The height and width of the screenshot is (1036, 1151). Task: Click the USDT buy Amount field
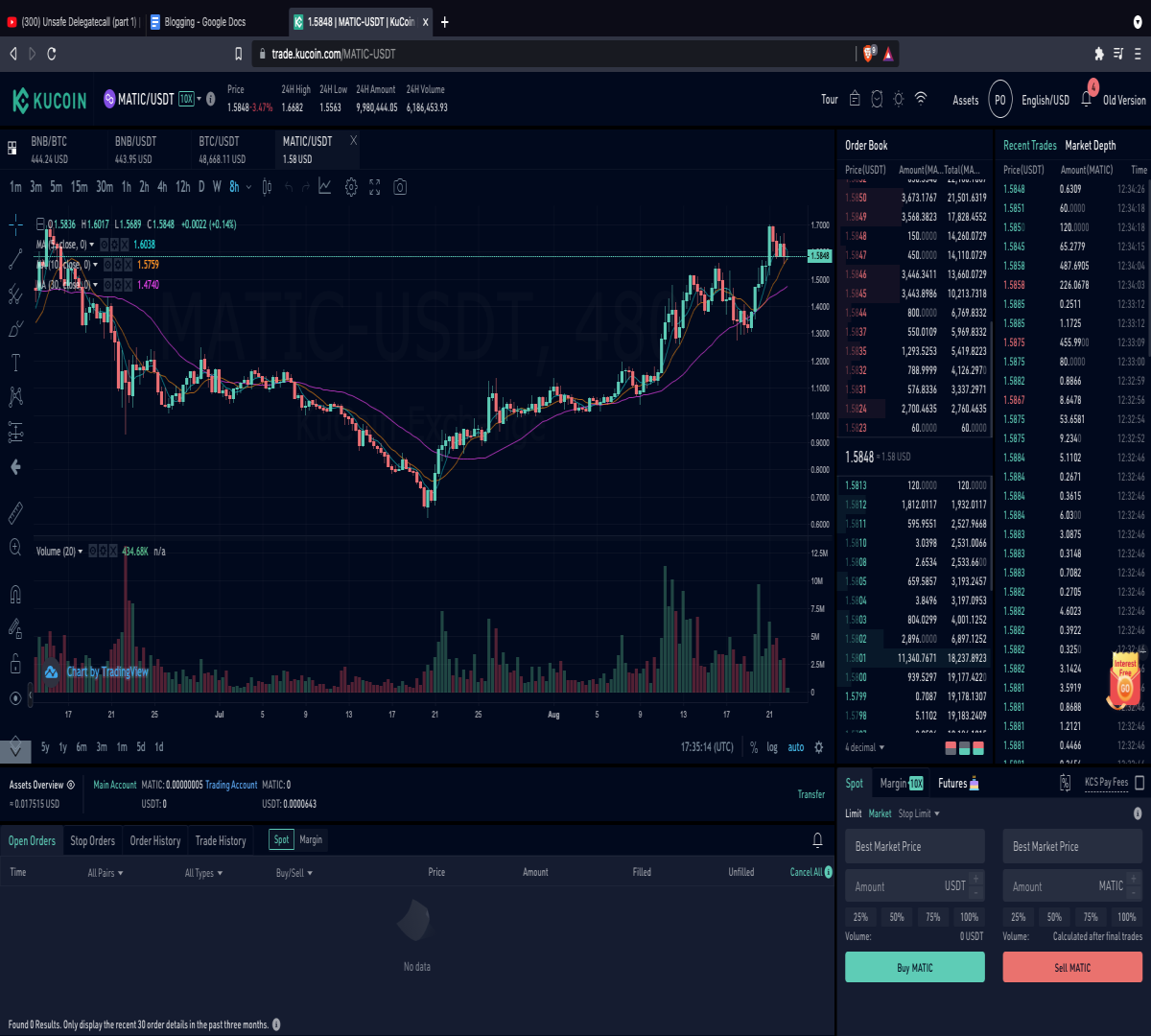[915, 885]
